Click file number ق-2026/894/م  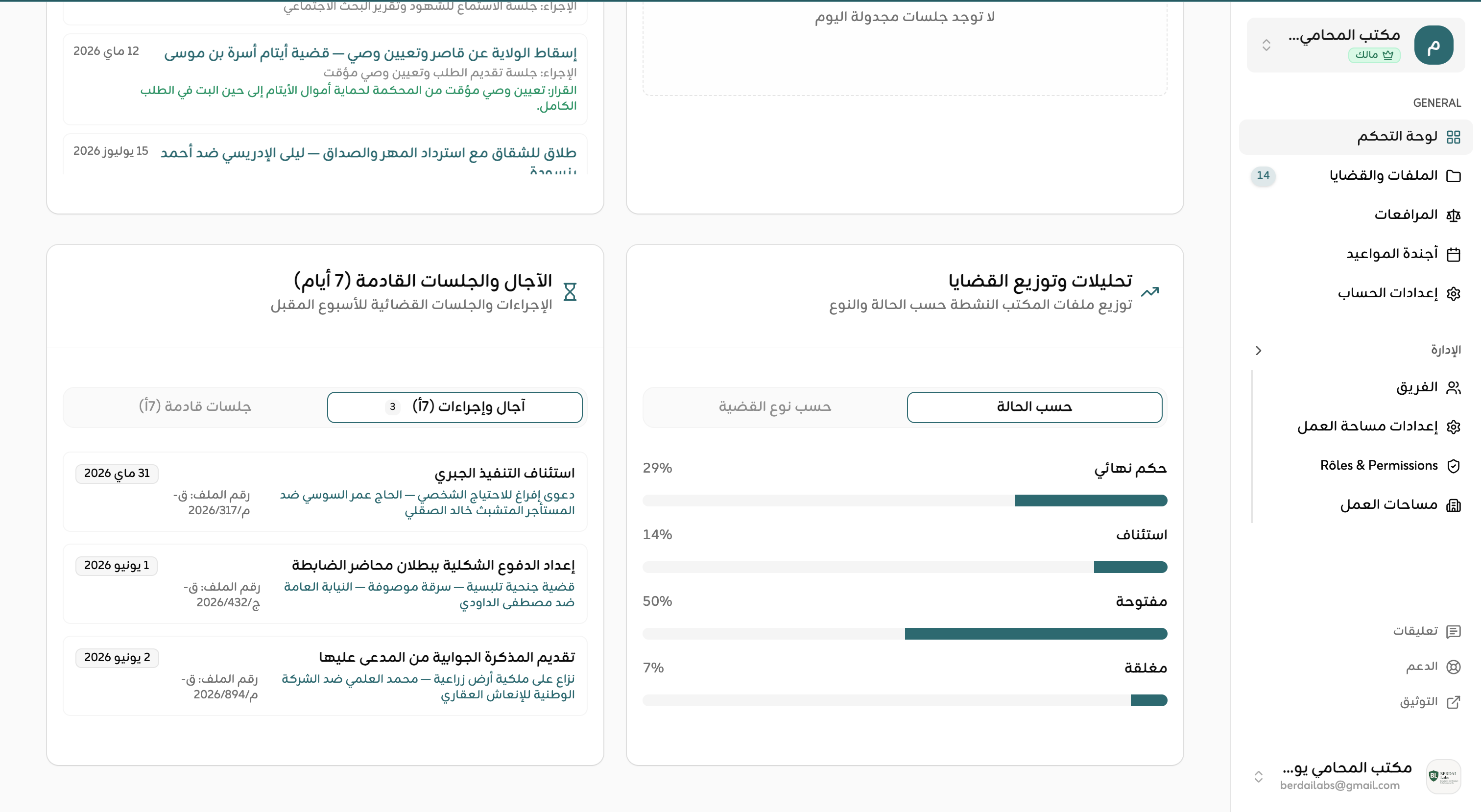point(219,687)
